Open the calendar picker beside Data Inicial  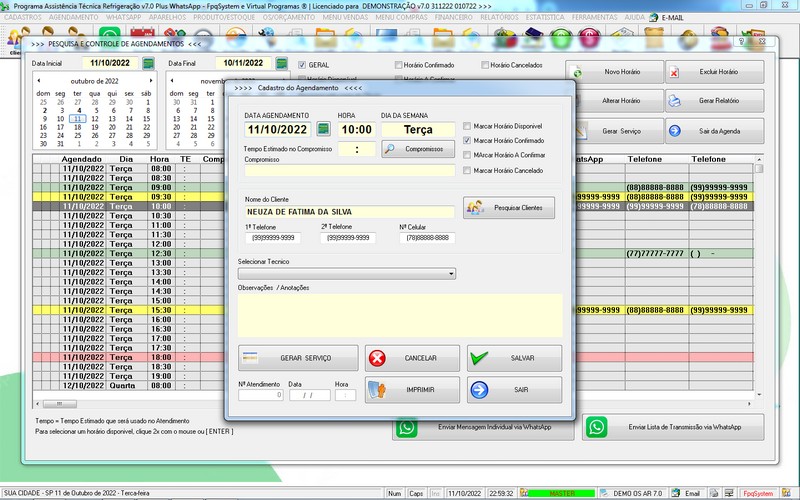(148, 63)
